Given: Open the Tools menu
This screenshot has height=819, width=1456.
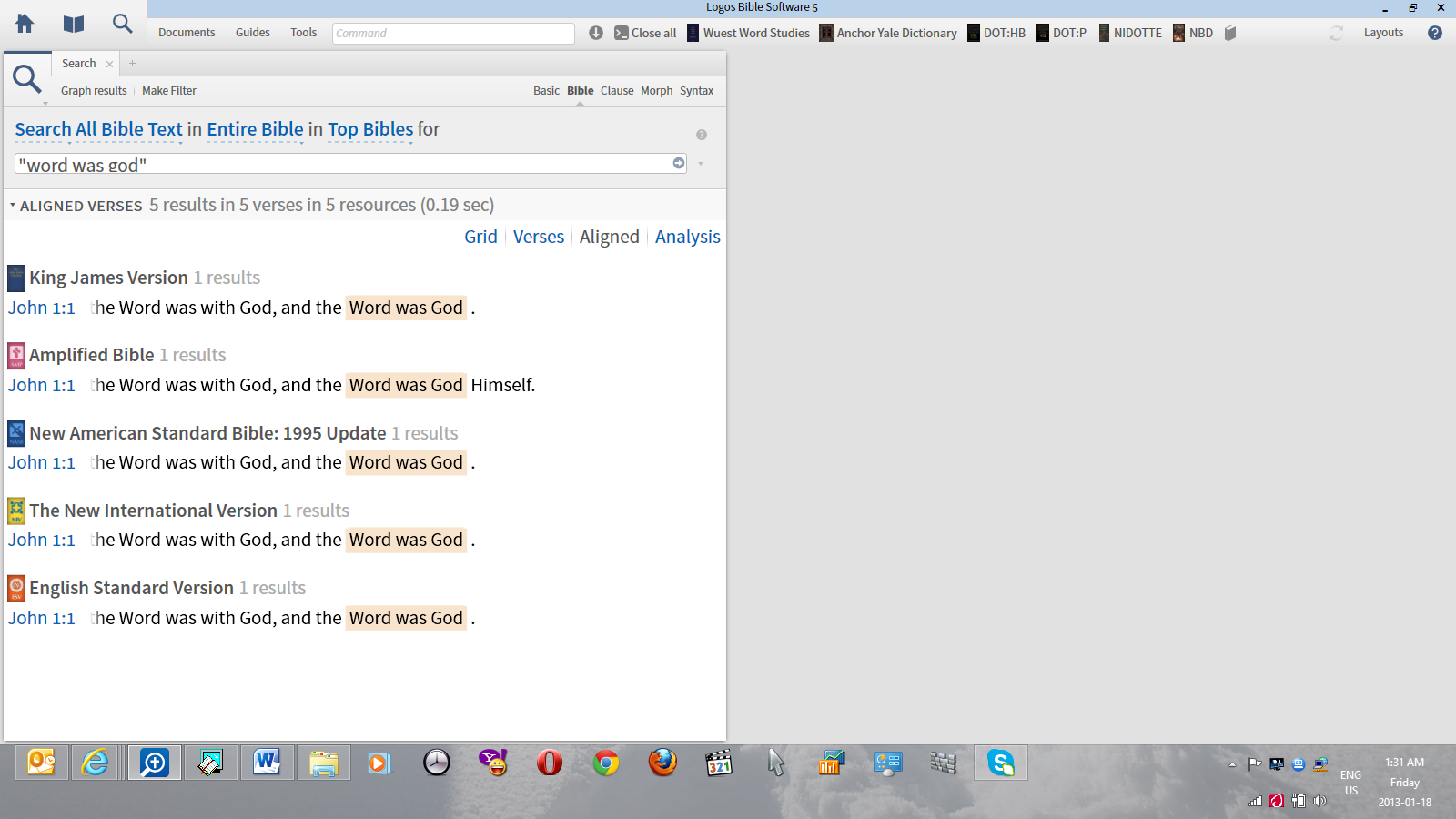Looking at the screenshot, I should tap(304, 33).
